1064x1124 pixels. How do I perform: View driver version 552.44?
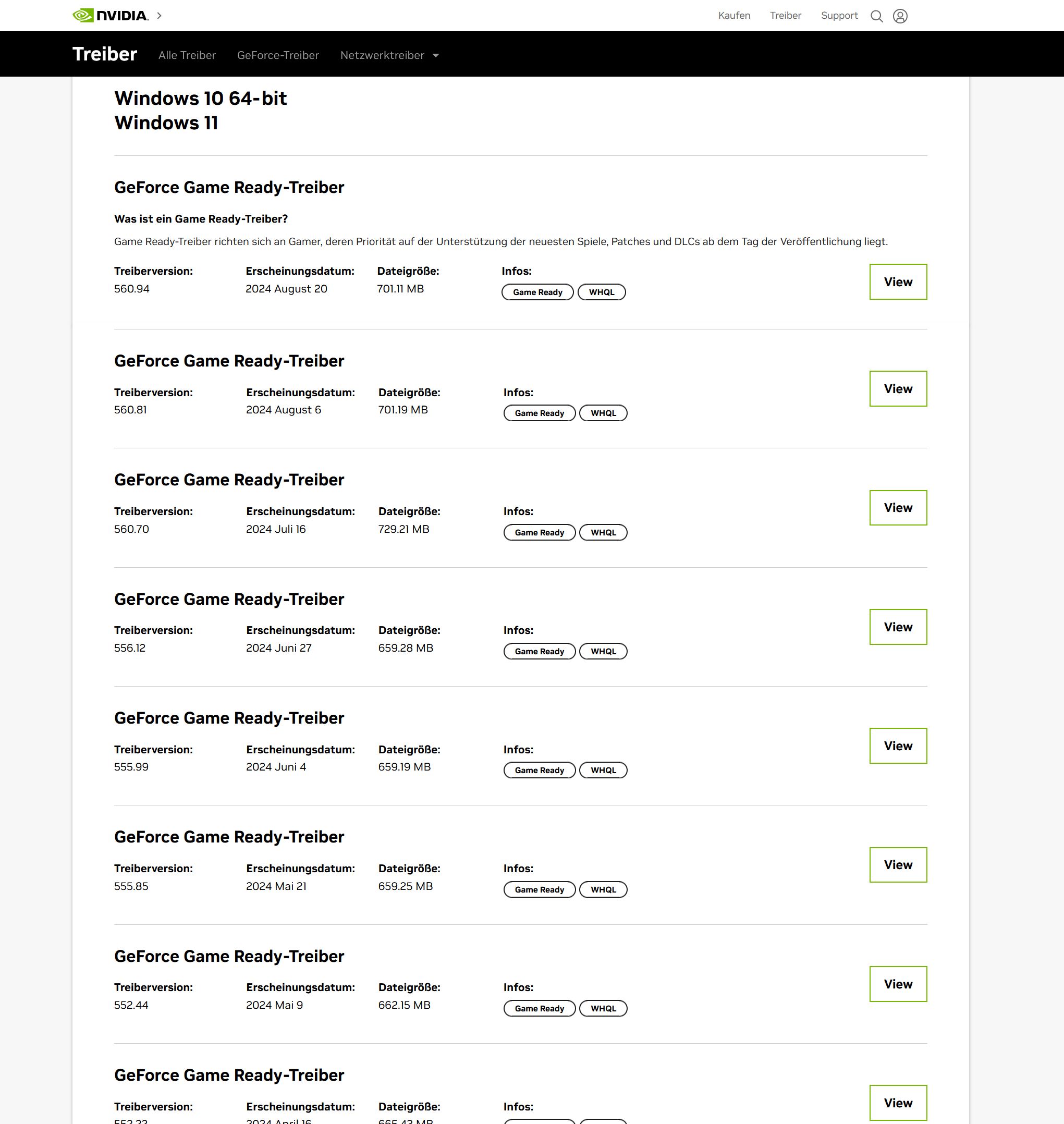pos(898,984)
